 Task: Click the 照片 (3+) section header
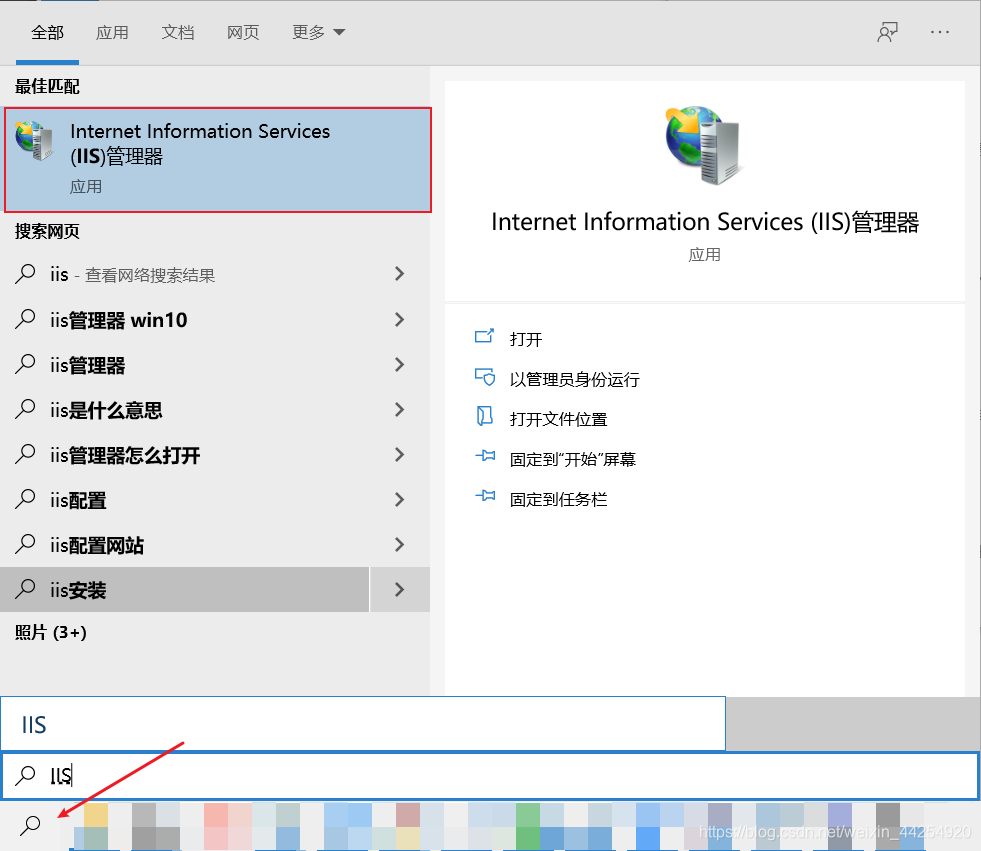coord(51,632)
